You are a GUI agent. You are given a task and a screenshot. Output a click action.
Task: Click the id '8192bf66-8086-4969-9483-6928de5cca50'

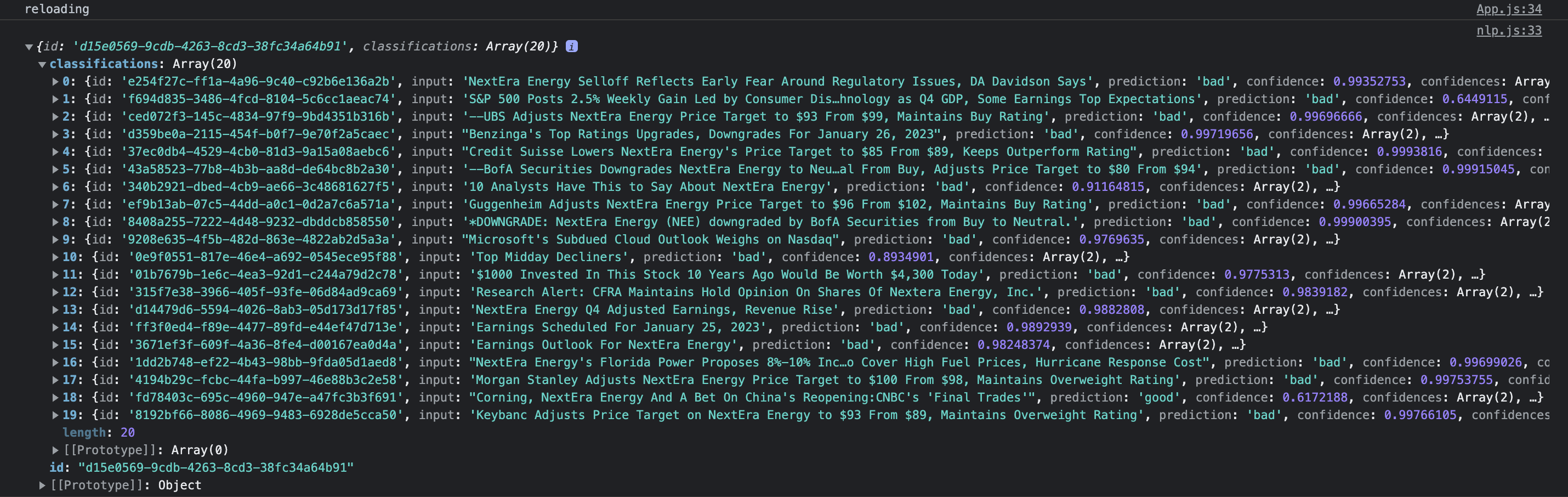[266, 415]
